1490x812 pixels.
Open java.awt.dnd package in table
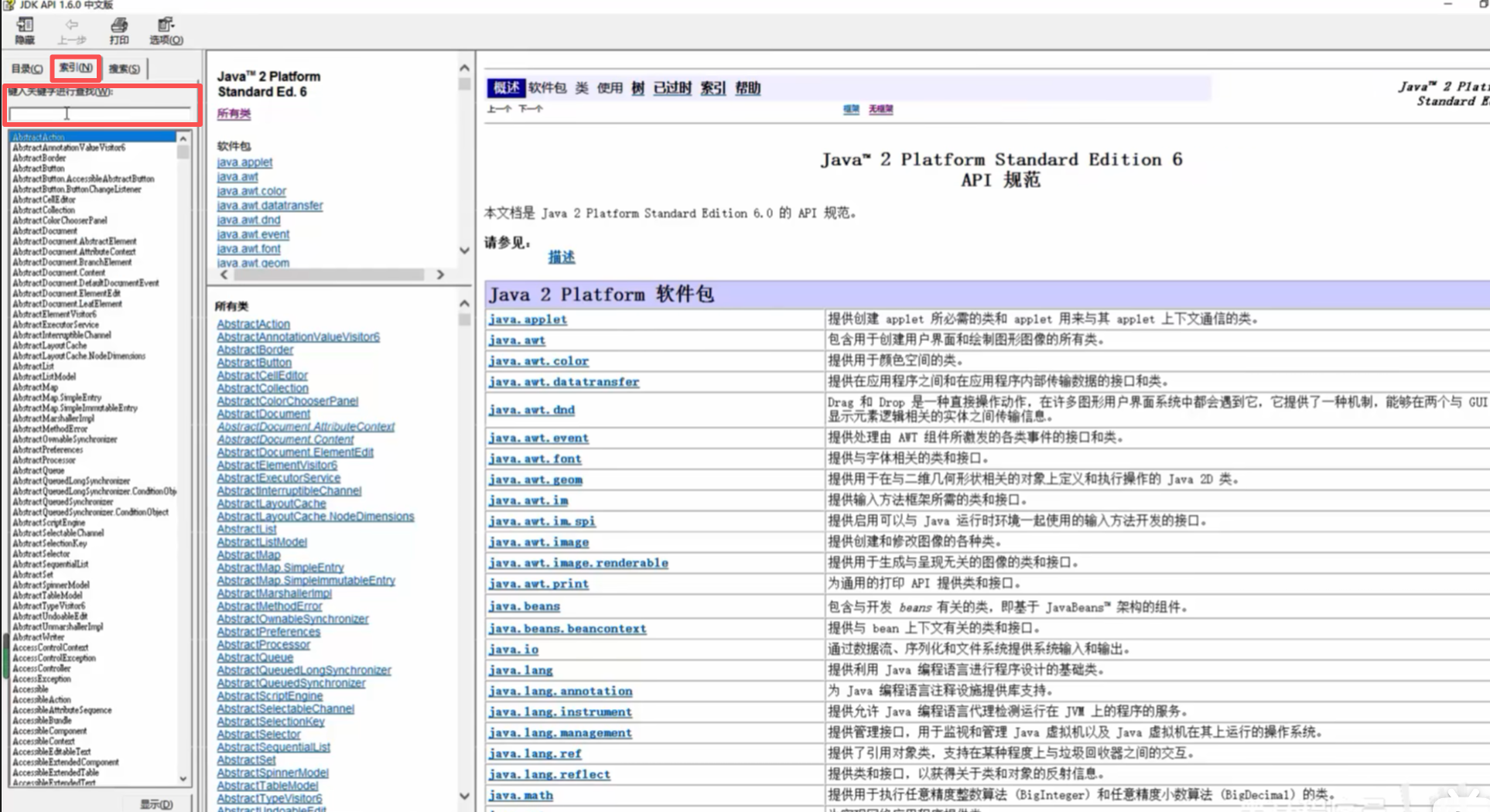click(531, 410)
